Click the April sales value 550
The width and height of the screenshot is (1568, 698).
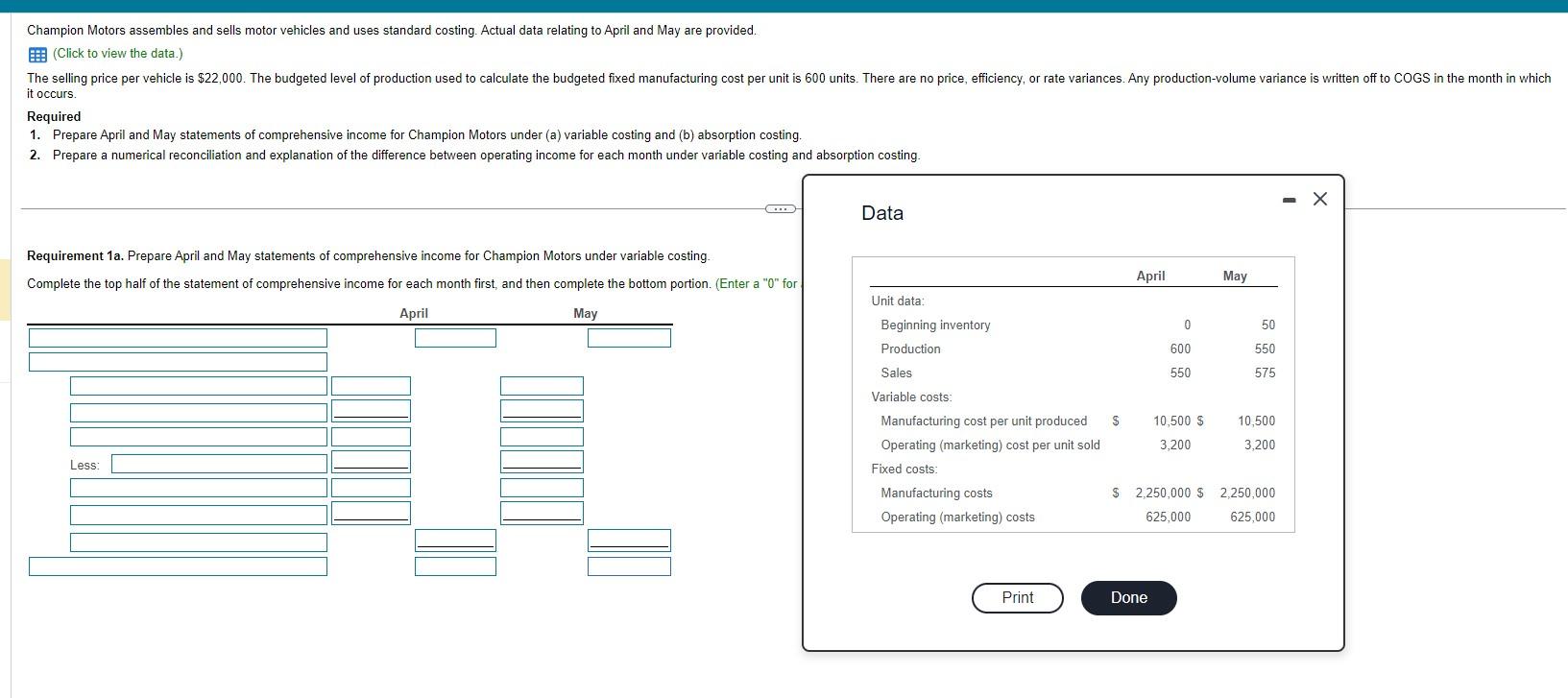1180,373
